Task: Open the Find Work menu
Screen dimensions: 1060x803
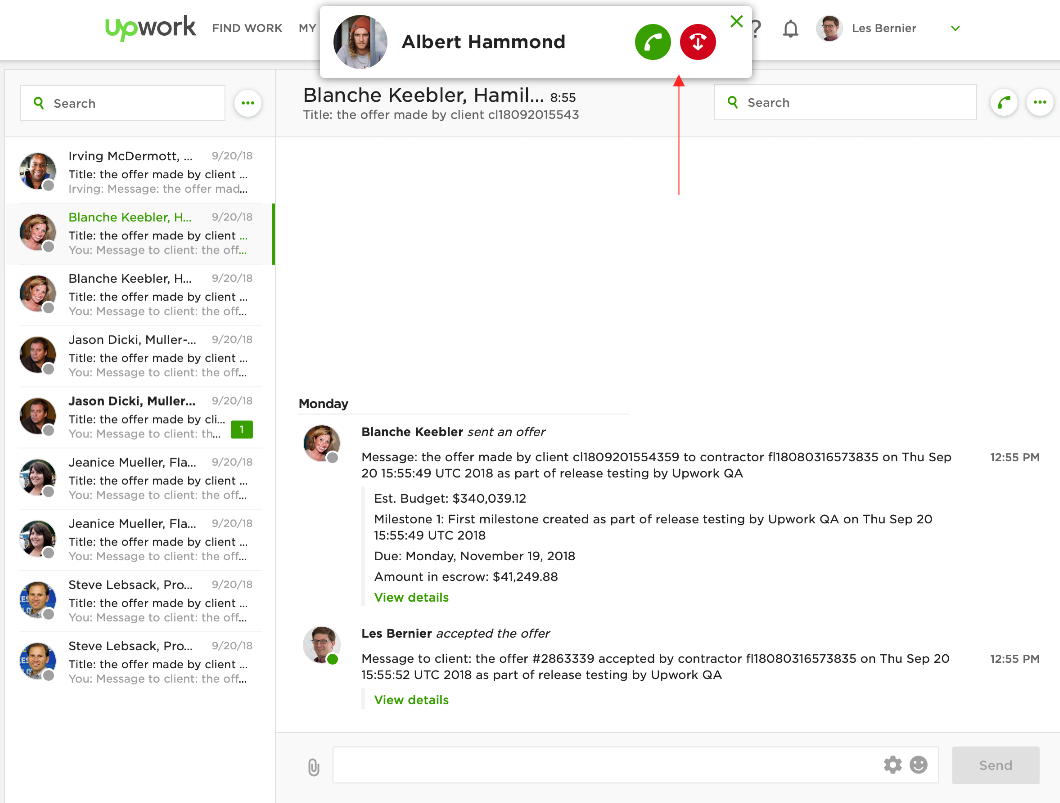Action: click(x=247, y=29)
